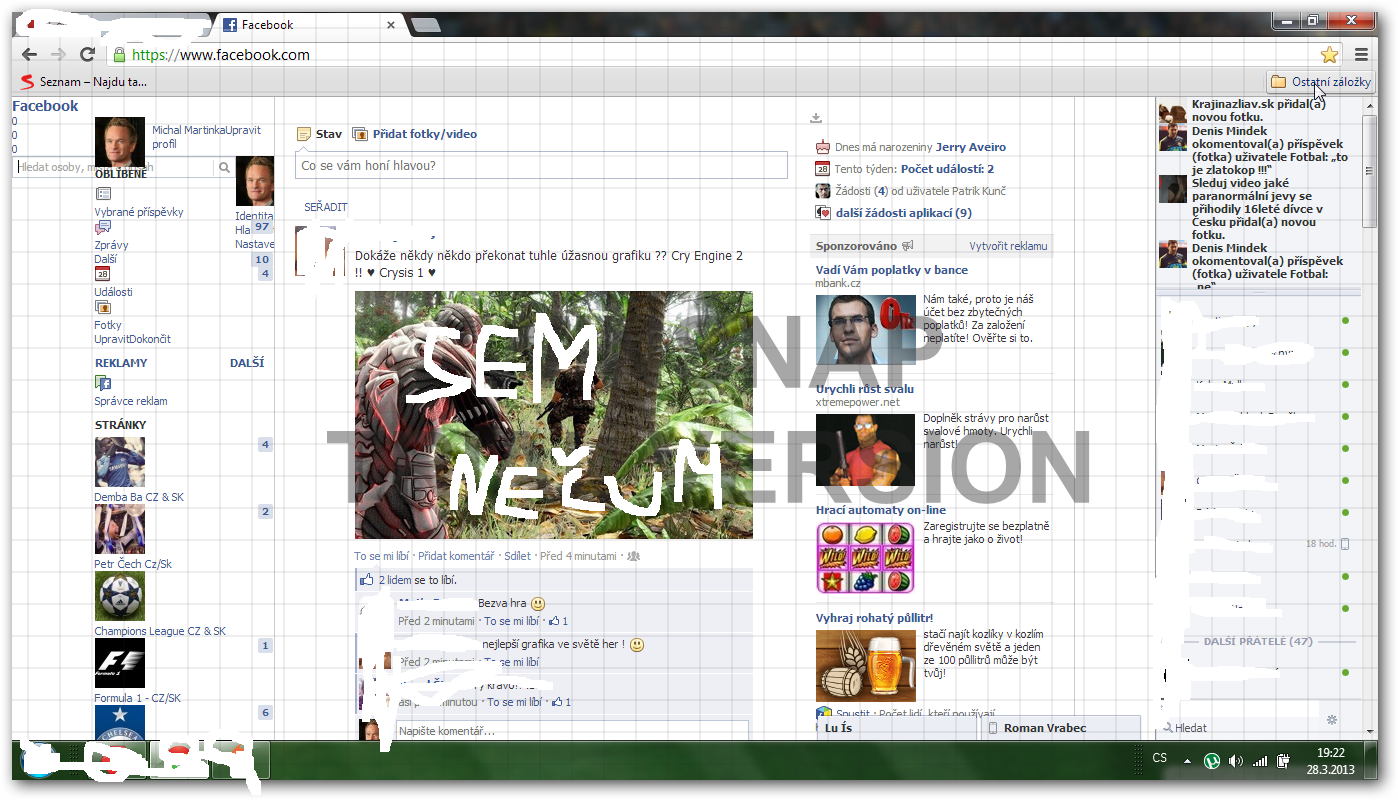The image size is (1398, 800).
Task: Open the Chrome menu icon
Action: tap(1361, 55)
